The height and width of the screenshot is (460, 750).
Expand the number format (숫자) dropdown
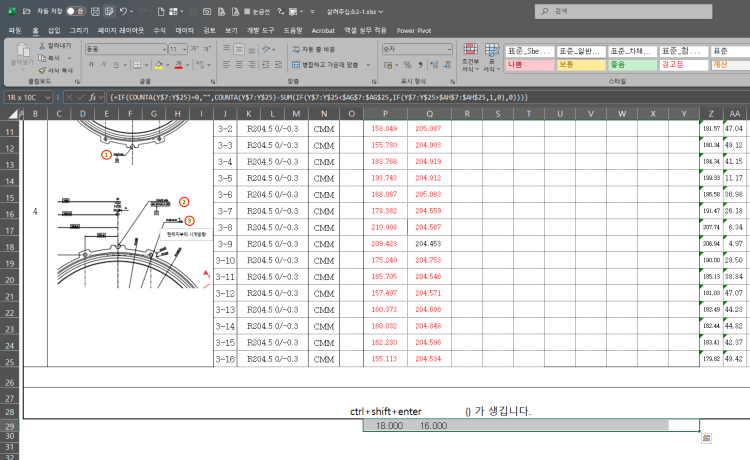coord(450,48)
